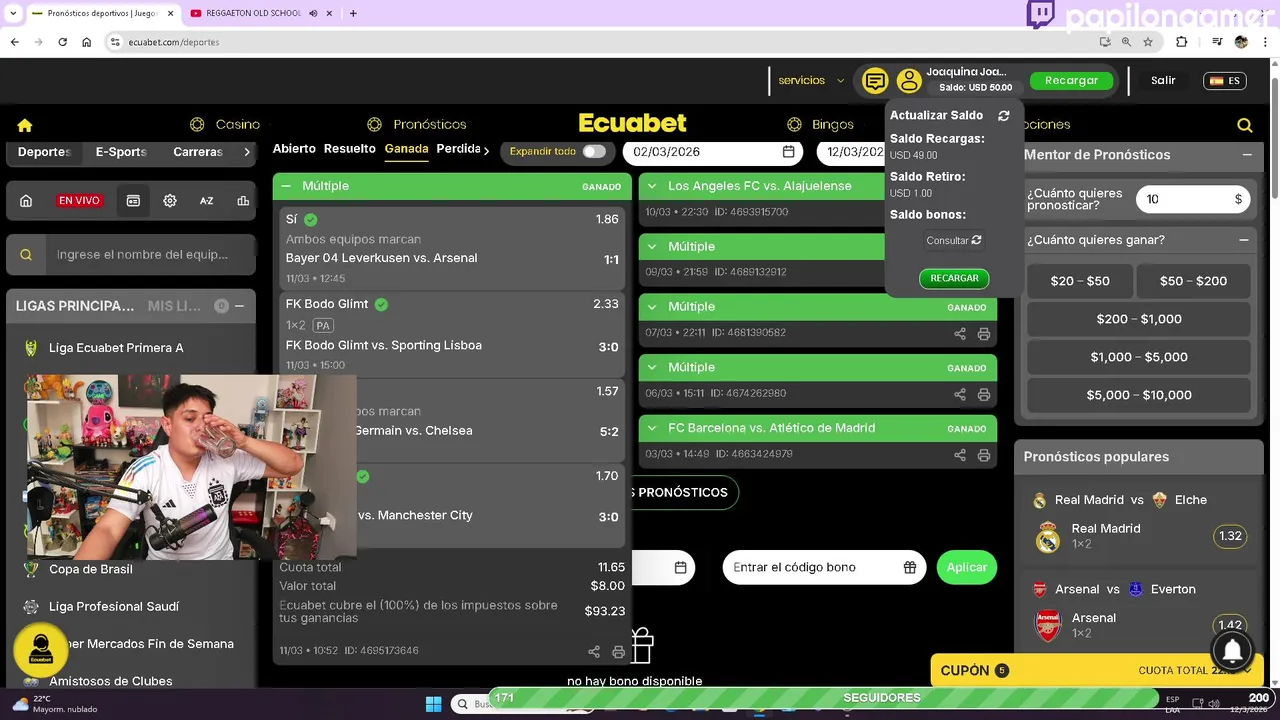The height and width of the screenshot is (720, 1280).
Task: Click the gift icon in bonus code field
Action: click(910, 567)
